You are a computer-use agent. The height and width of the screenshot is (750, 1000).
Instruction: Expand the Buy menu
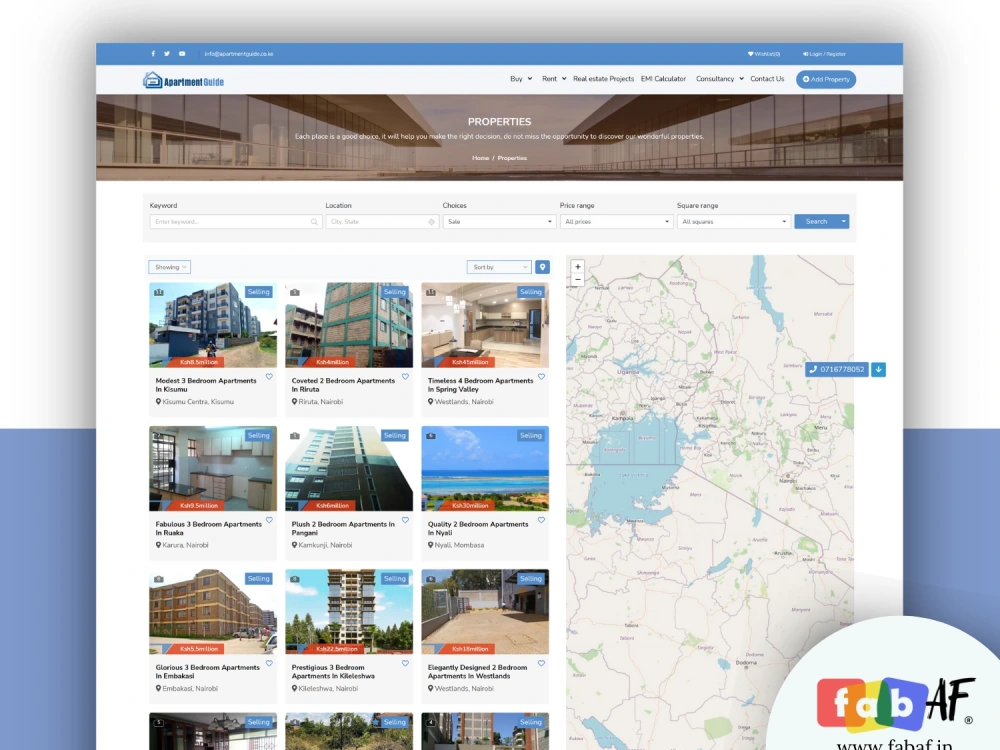(521, 79)
